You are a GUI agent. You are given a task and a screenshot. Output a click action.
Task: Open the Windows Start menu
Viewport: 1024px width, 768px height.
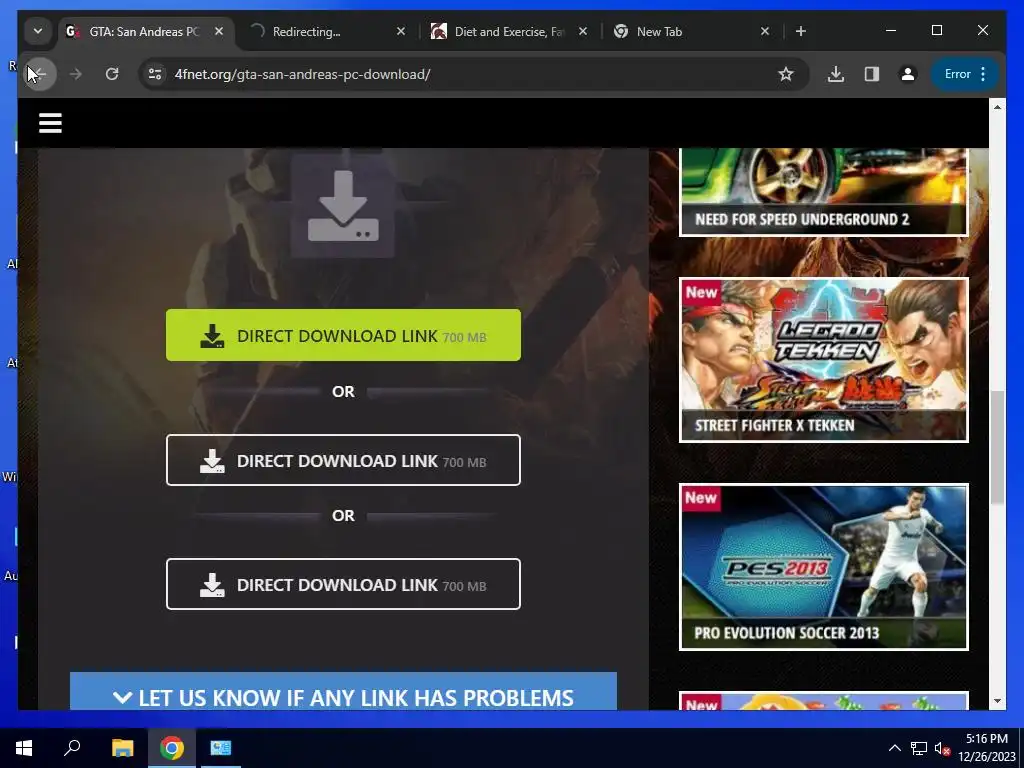(x=24, y=748)
